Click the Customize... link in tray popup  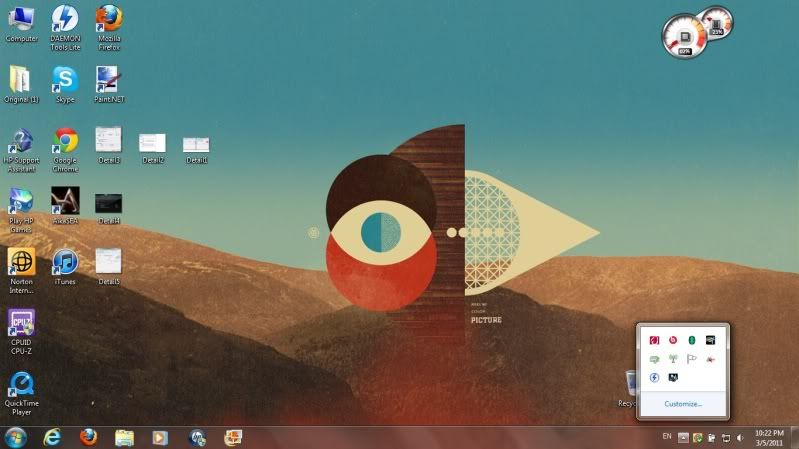(684, 403)
